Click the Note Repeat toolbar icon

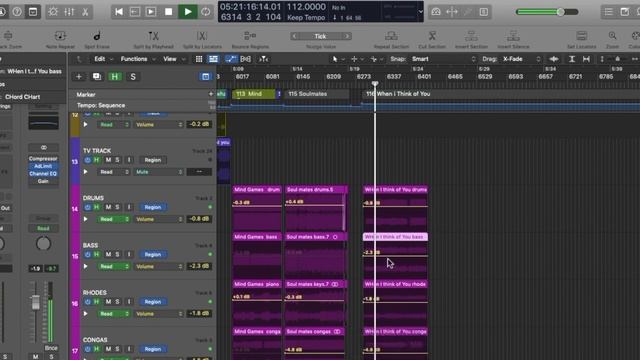(x=60, y=36)
